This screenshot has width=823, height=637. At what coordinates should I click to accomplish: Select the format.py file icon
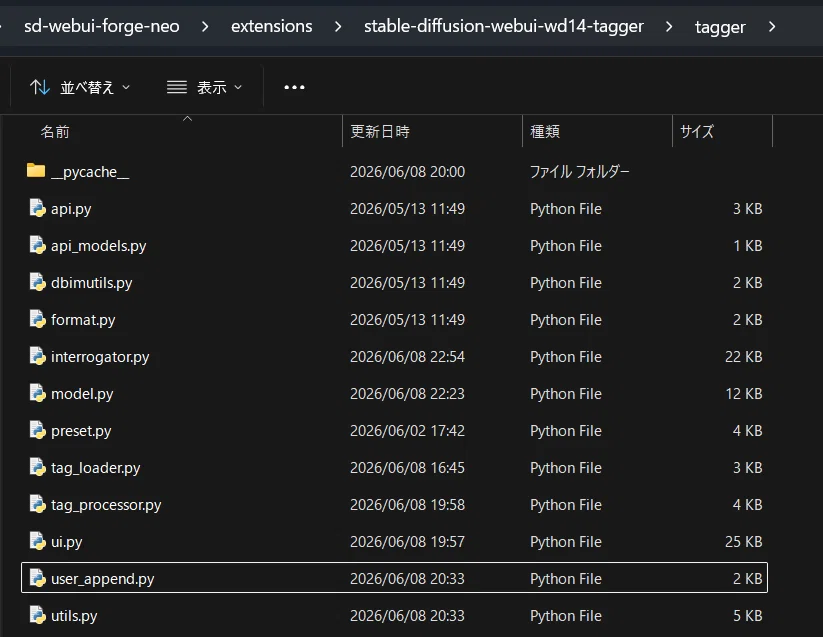pos(37,320)
